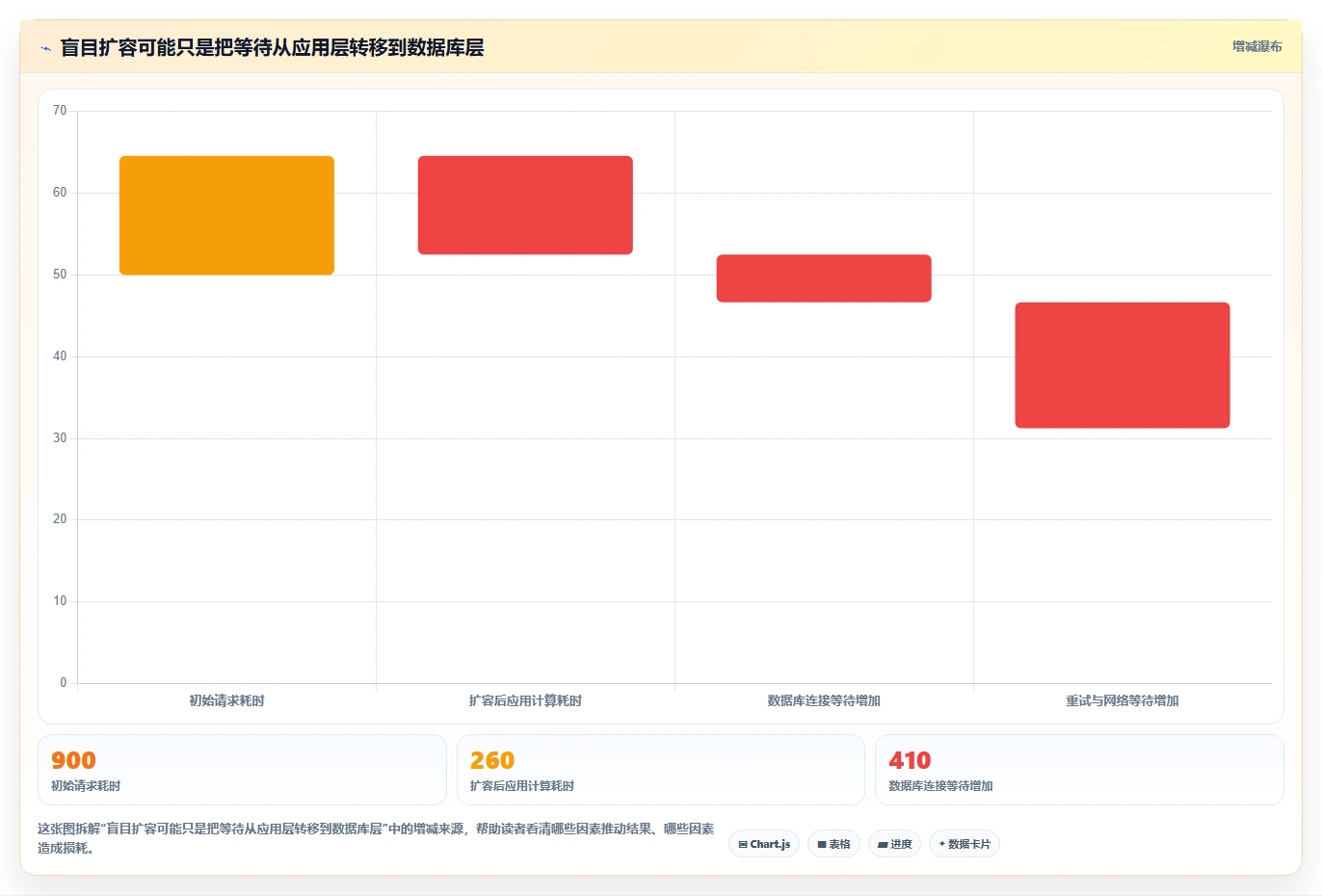The image size is (1322, 896).
Task: Select the 进度 chip
Action: (x=894, y=844)
